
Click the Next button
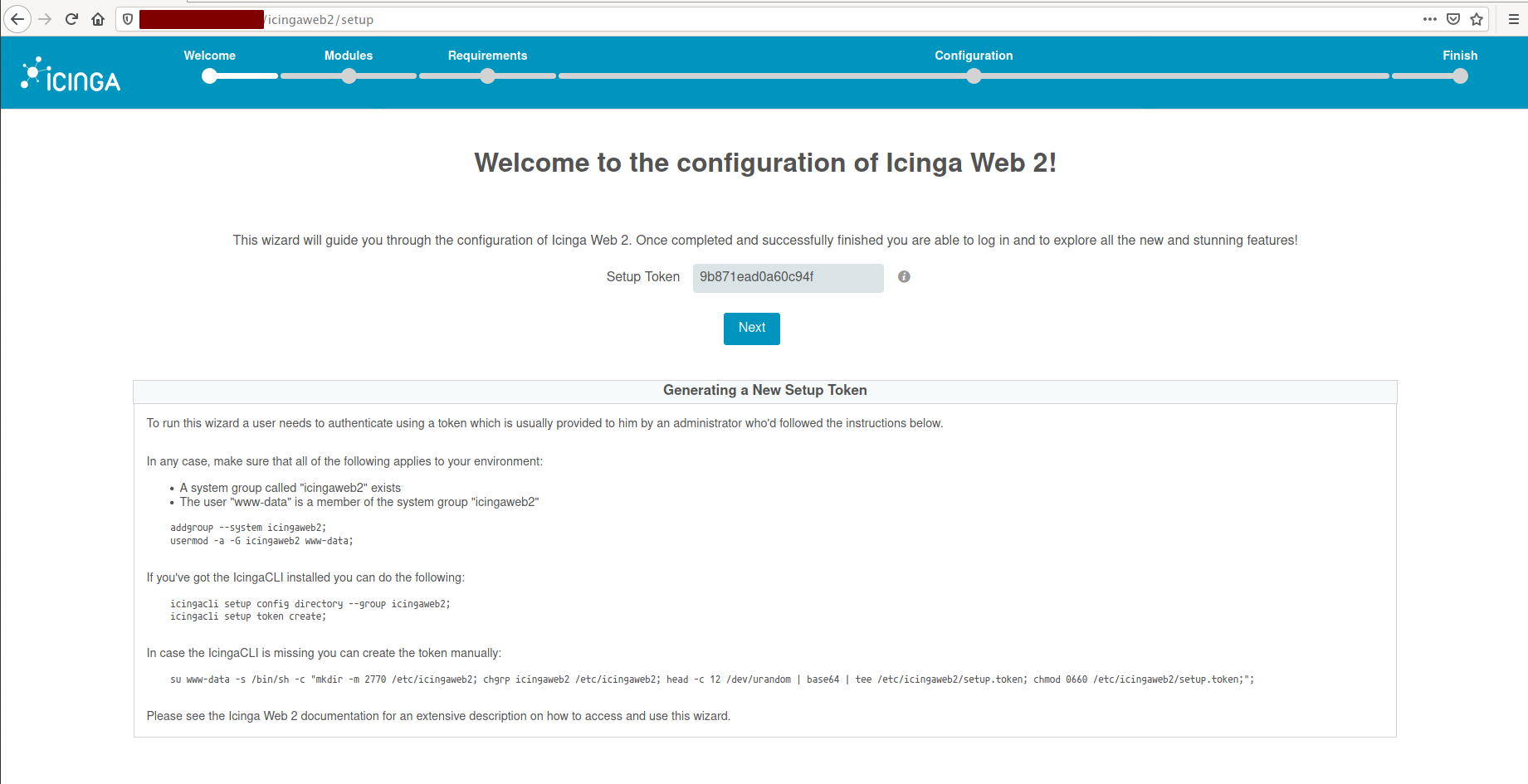pyautogui.click(x=751, y=329)
